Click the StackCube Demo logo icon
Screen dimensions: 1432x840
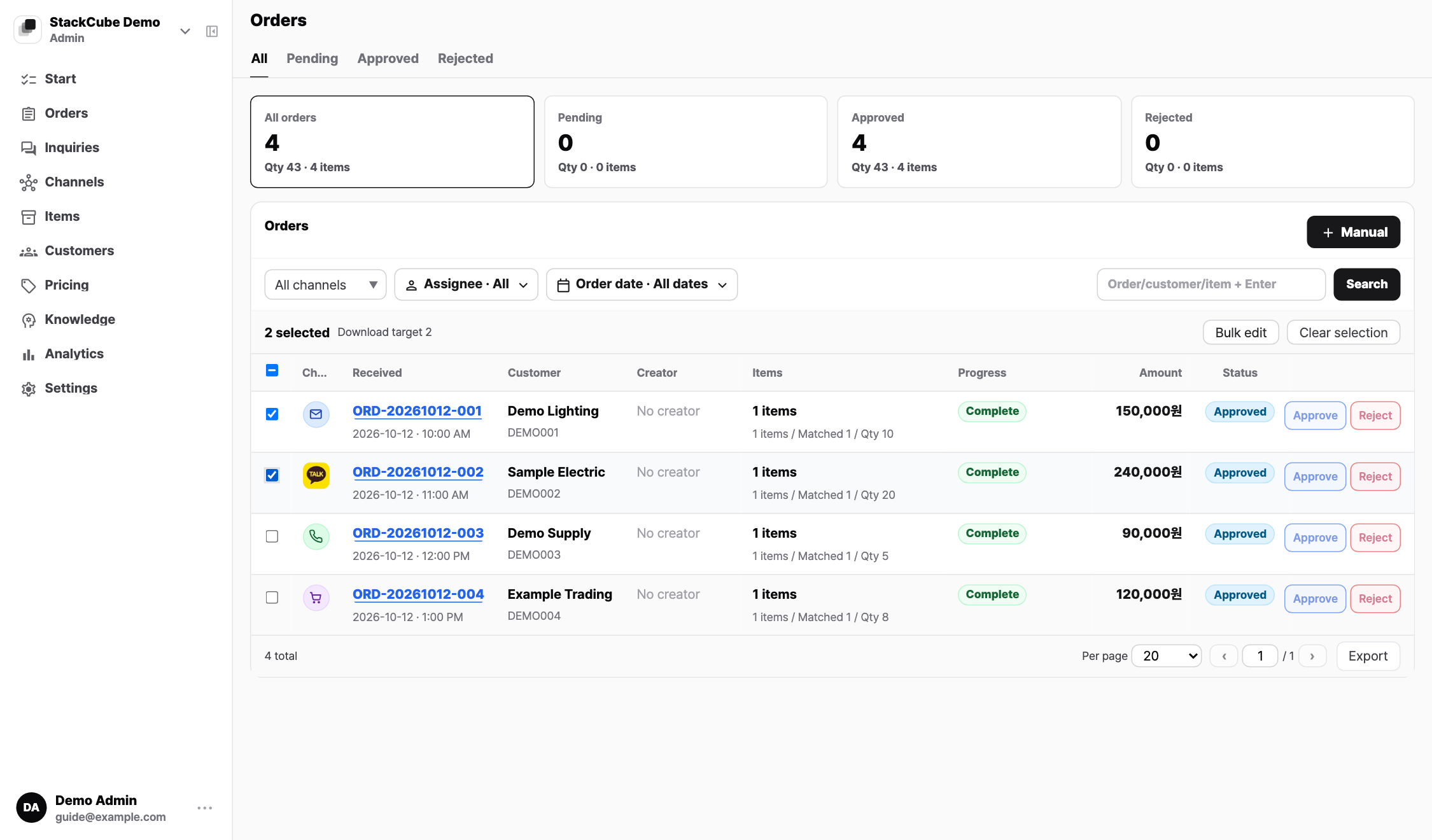pos(28,29)
